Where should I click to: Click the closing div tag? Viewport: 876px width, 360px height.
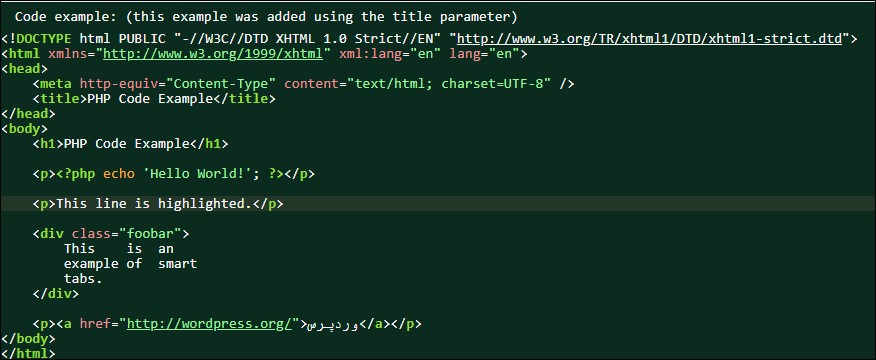[x=56, y=293]
